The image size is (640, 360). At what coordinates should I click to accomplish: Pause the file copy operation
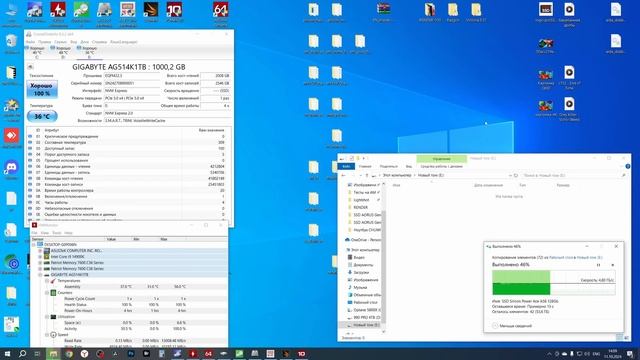598,265
